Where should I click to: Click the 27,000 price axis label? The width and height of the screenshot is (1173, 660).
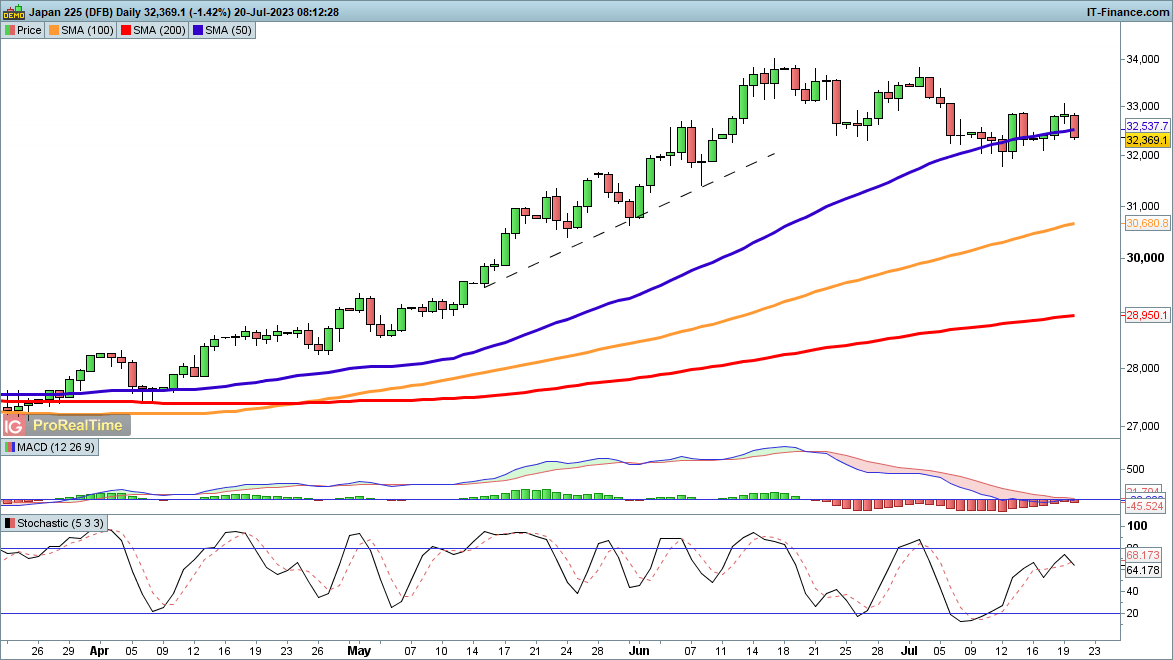(1143, 427)
